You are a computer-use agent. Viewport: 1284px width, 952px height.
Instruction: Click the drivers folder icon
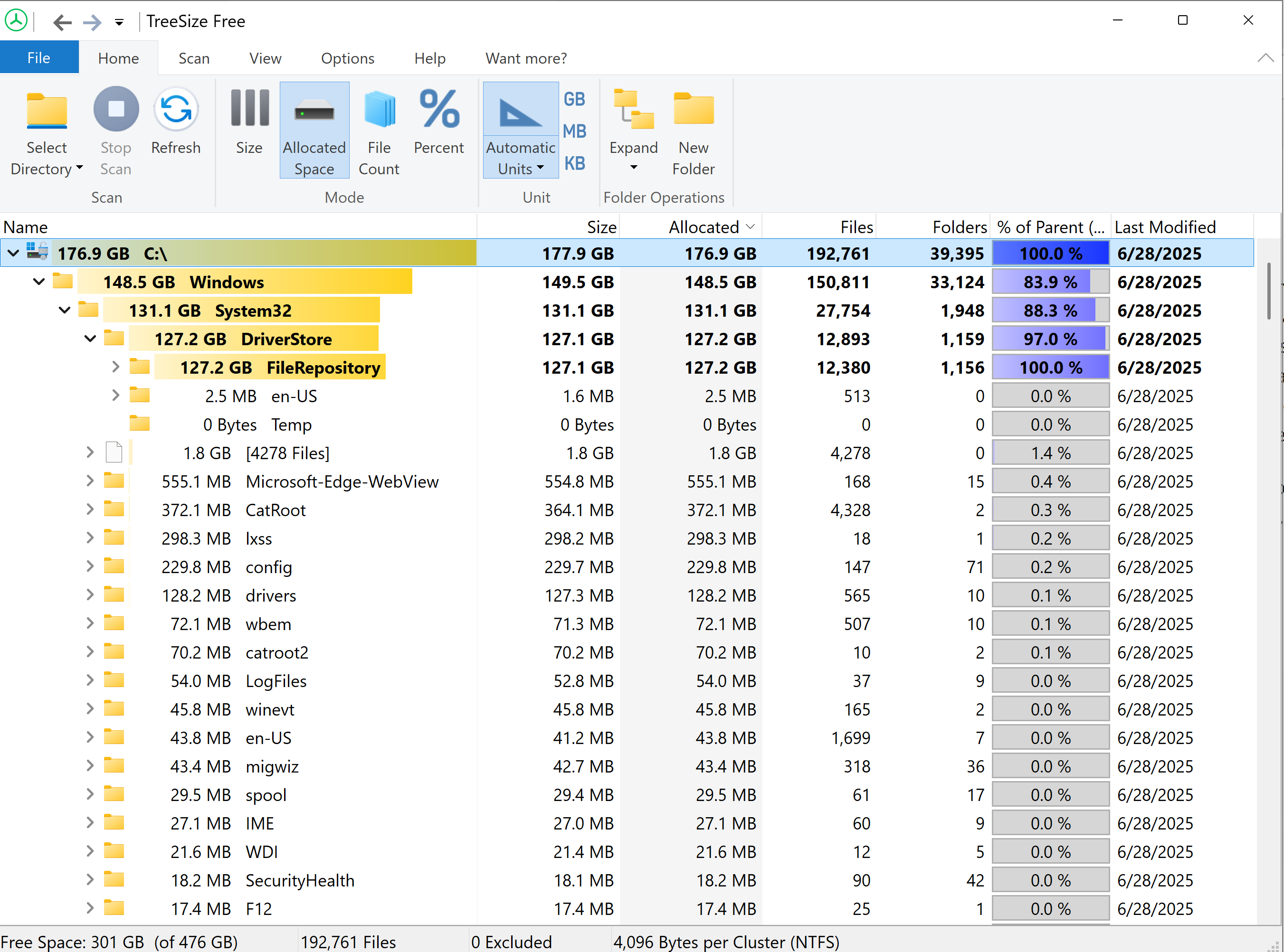114,594
